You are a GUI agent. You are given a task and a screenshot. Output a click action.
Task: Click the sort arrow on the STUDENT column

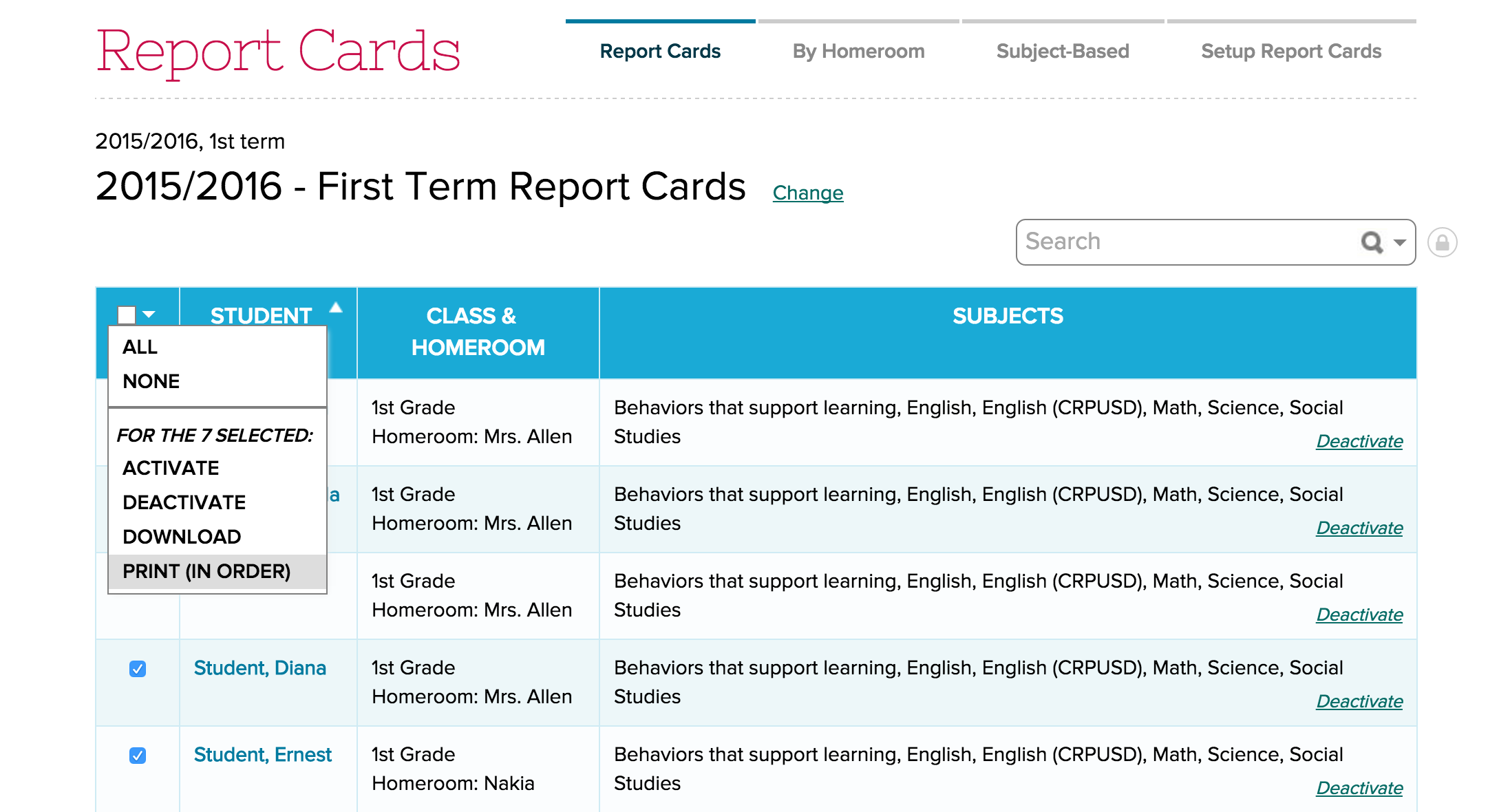337,308
